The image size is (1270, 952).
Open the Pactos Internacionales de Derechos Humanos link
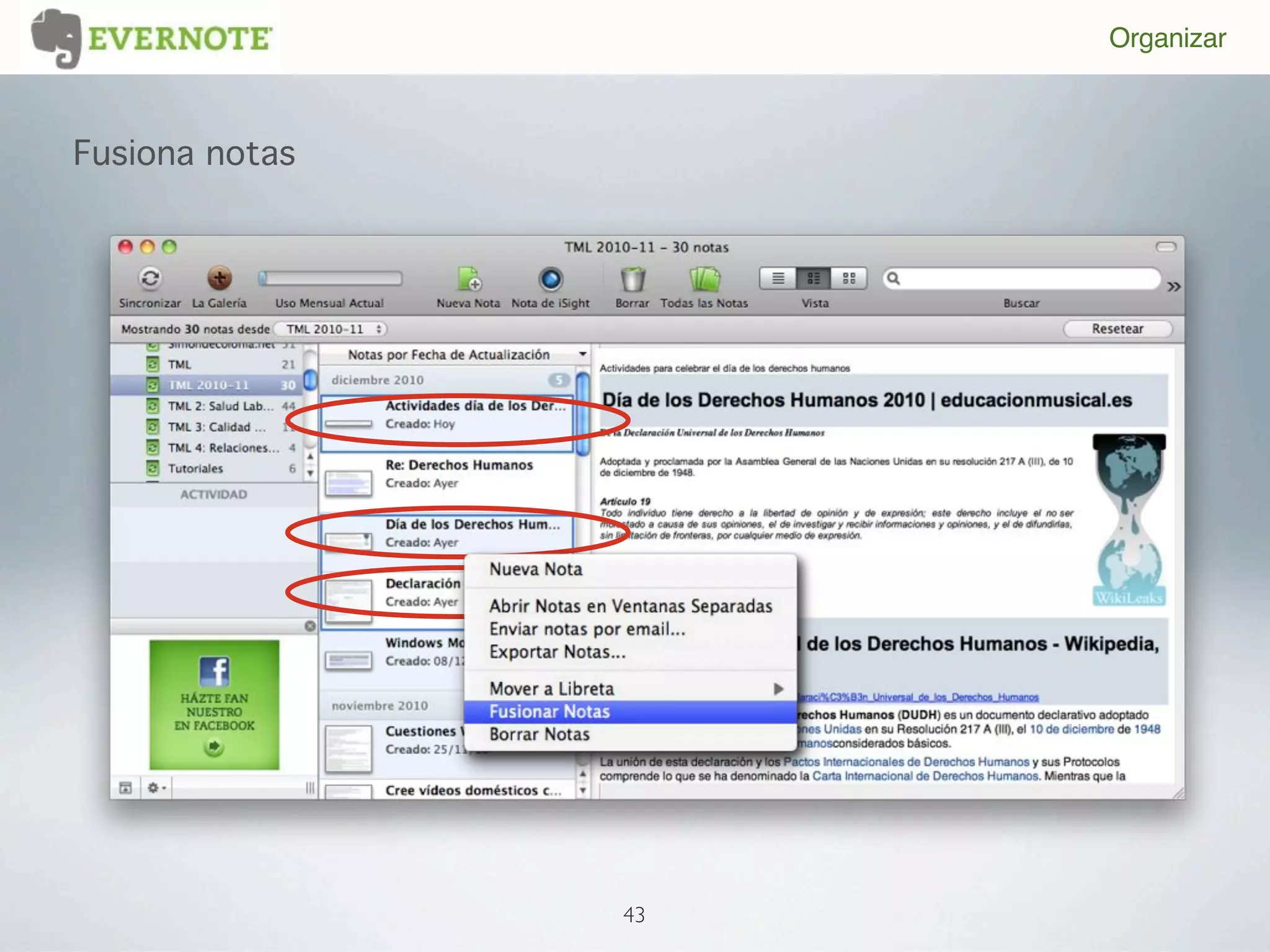tap(906, 762)
